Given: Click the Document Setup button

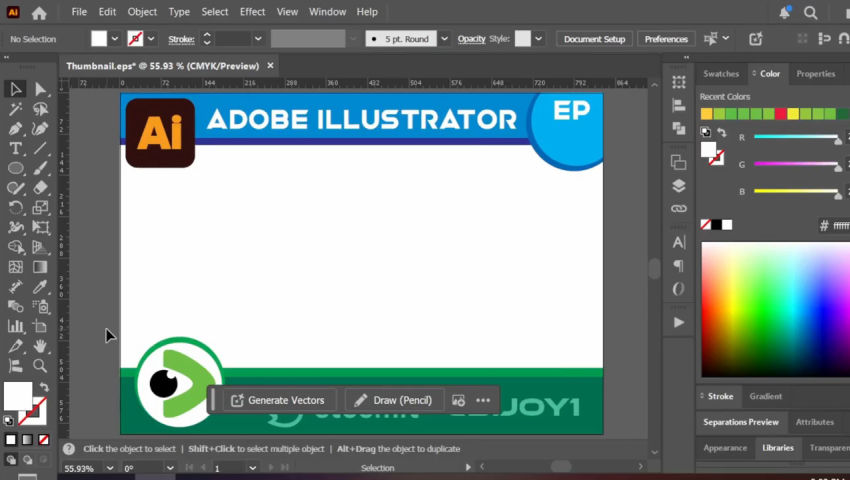Looking at the screenshot, I should click(594, 39).
